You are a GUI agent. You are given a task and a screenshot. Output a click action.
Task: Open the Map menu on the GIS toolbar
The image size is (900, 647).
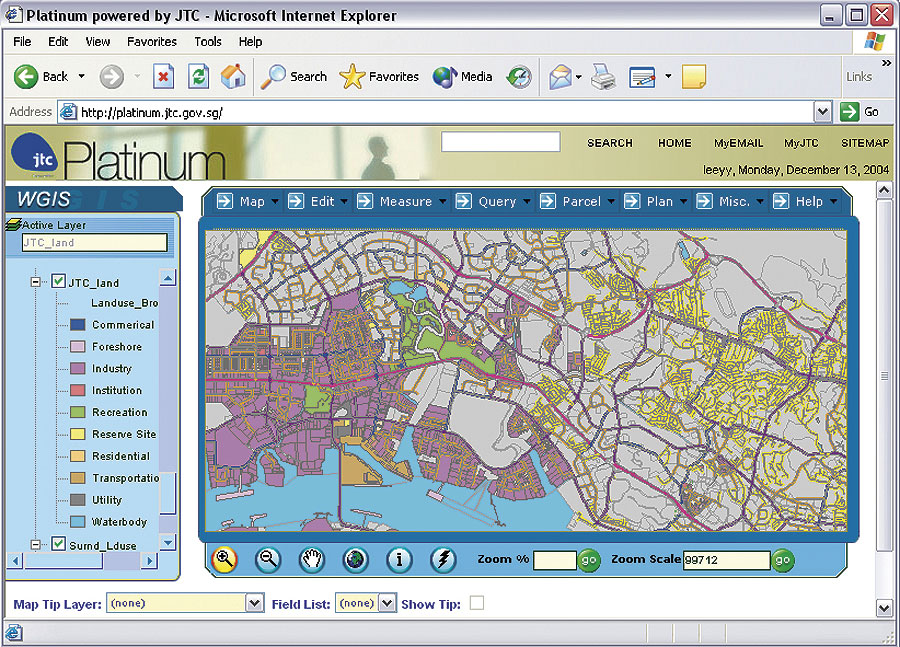(x=247, y=202)
